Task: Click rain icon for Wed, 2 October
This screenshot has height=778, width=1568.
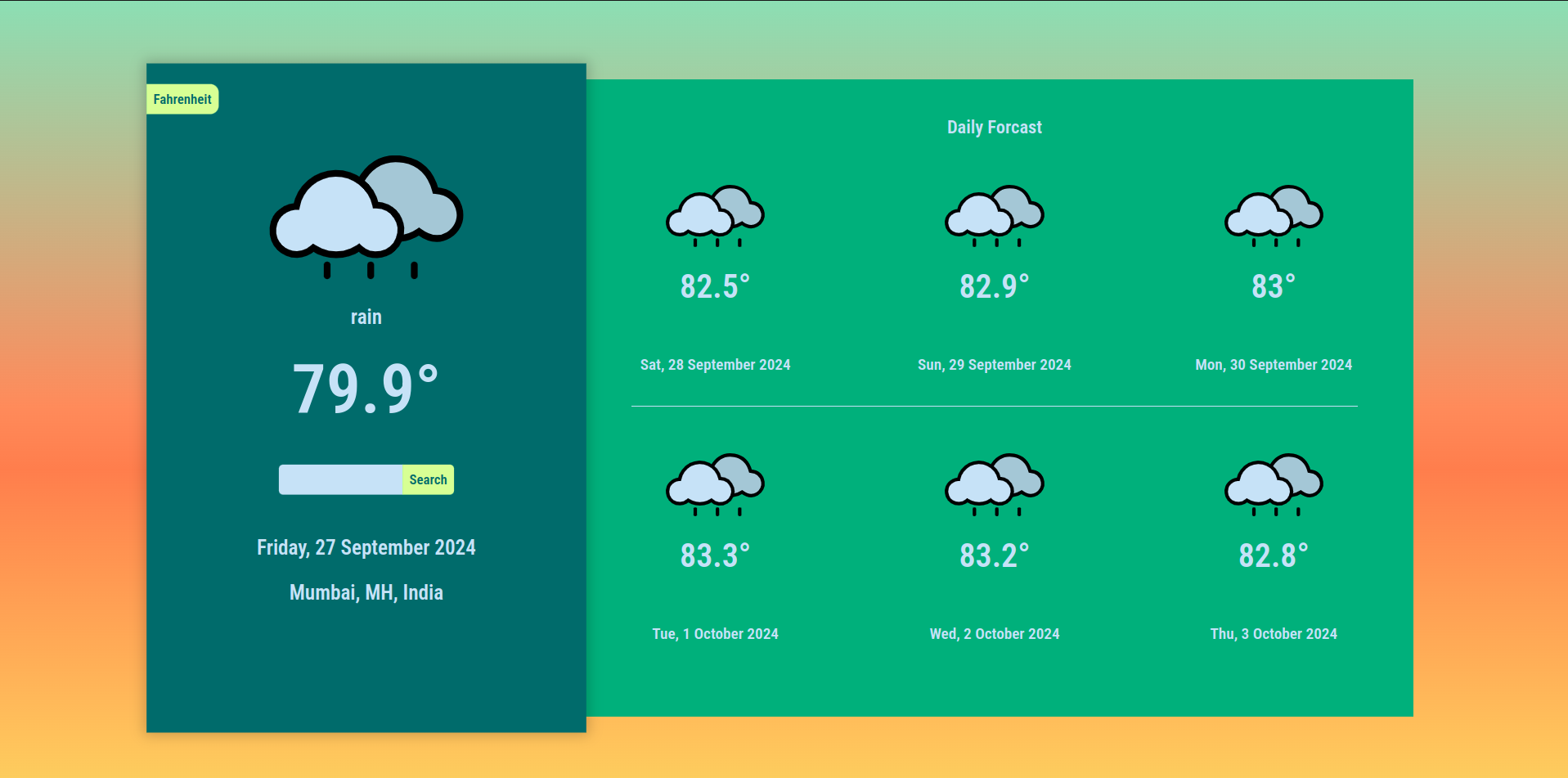Action: 994,484
